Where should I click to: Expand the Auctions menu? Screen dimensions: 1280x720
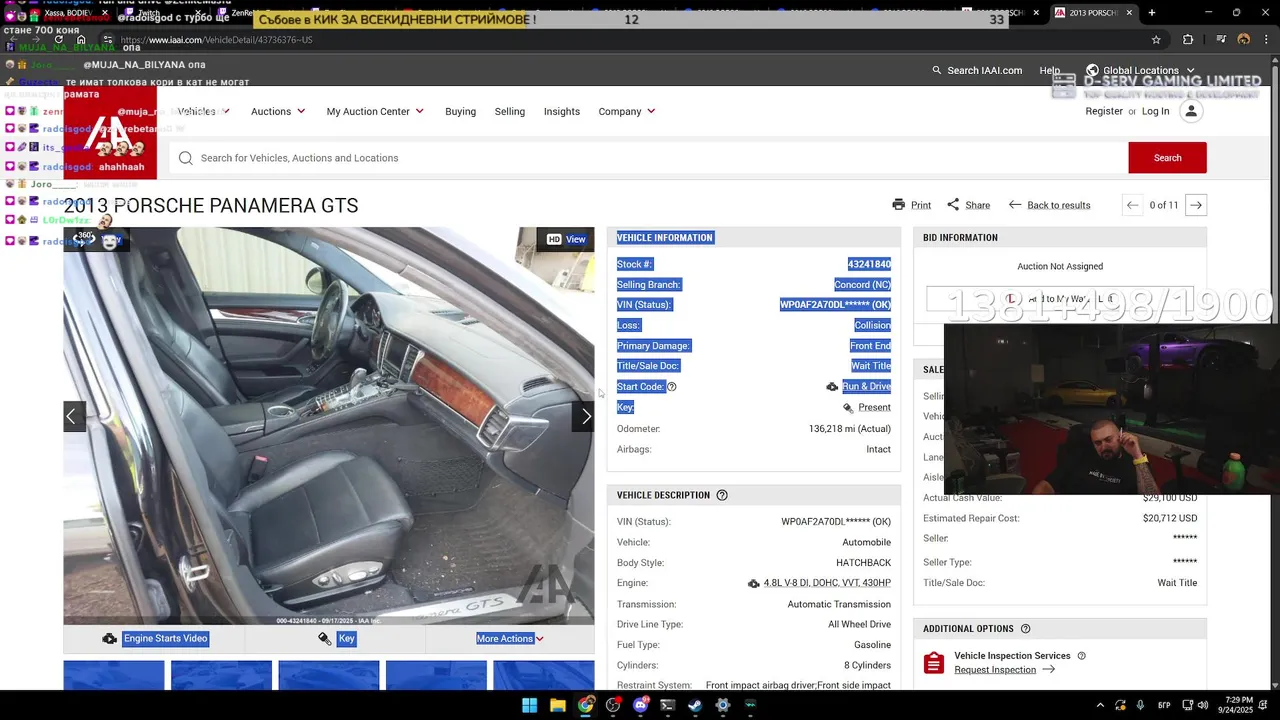(x=278, y=111)
